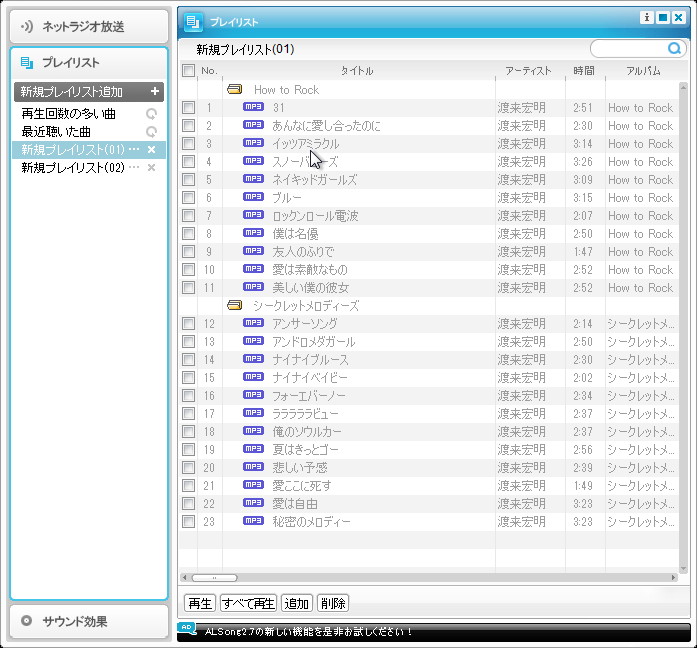Click the search magnifier icon
The height and width of the screenshot is (648, 697).
(674, 48)
